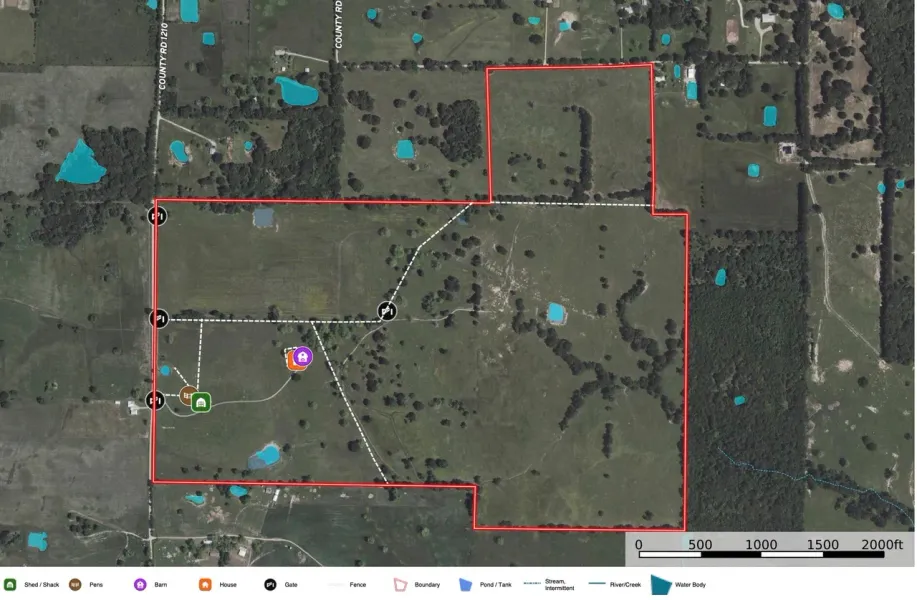Select the orange House marker behind the barn
This screenshot has height=600, width=917.
click(x=294, y=362)
